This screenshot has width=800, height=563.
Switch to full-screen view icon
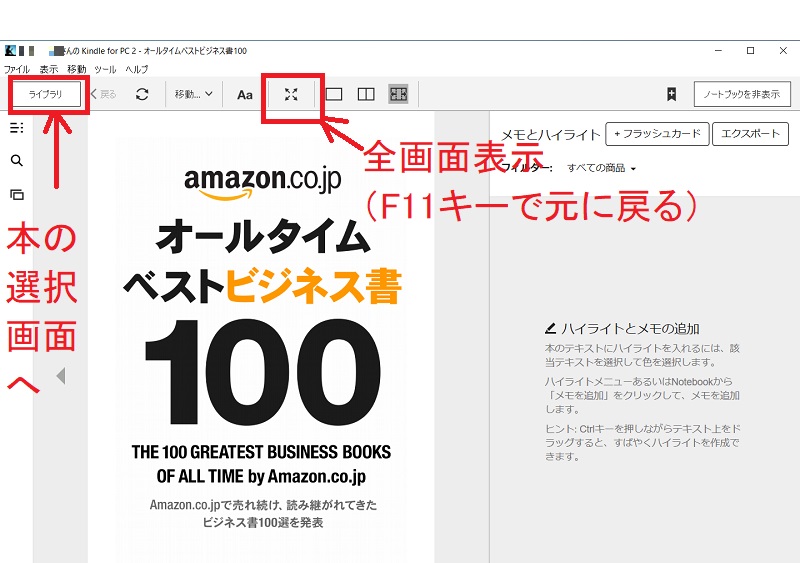[291, 94]
